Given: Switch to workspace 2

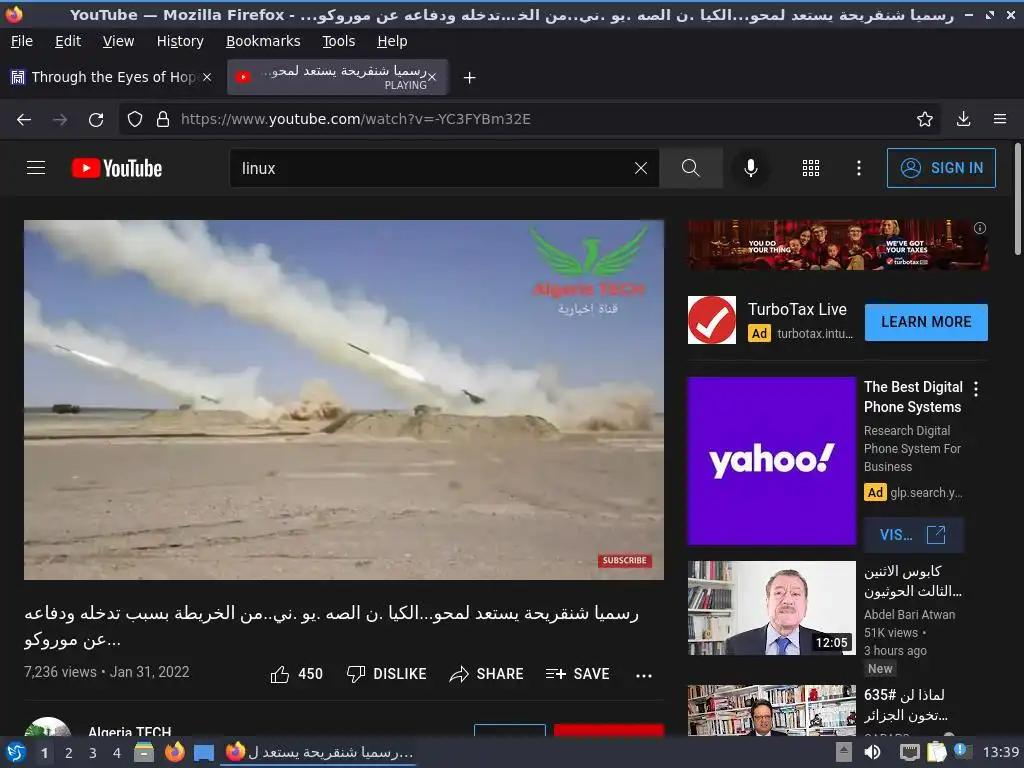Looking at the screenshot, I should pyautogui.click(x=69, y=753).
